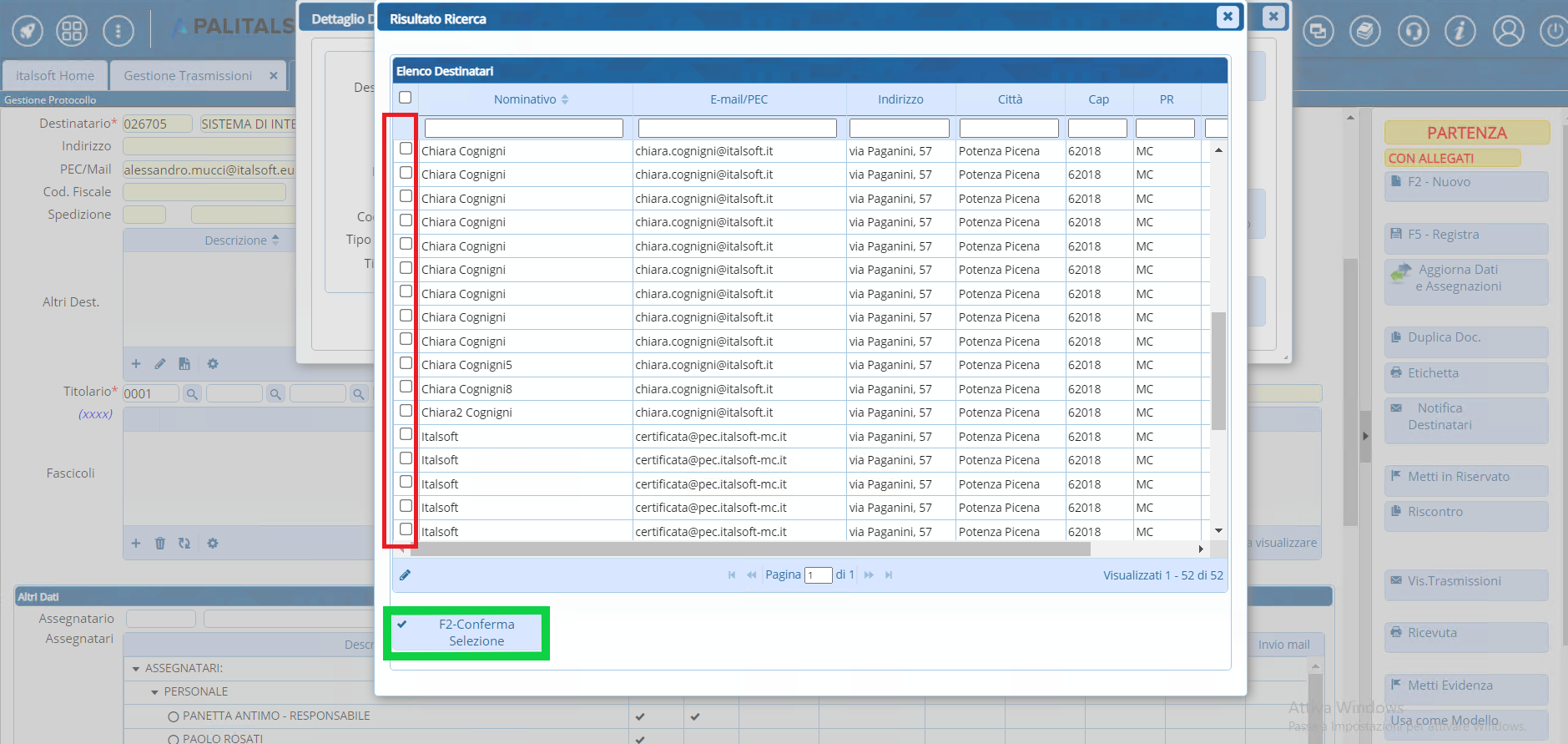Screen dimensions: 1568x744
Task: Click the E-mail/PEC filter input field
Action: 737,128
